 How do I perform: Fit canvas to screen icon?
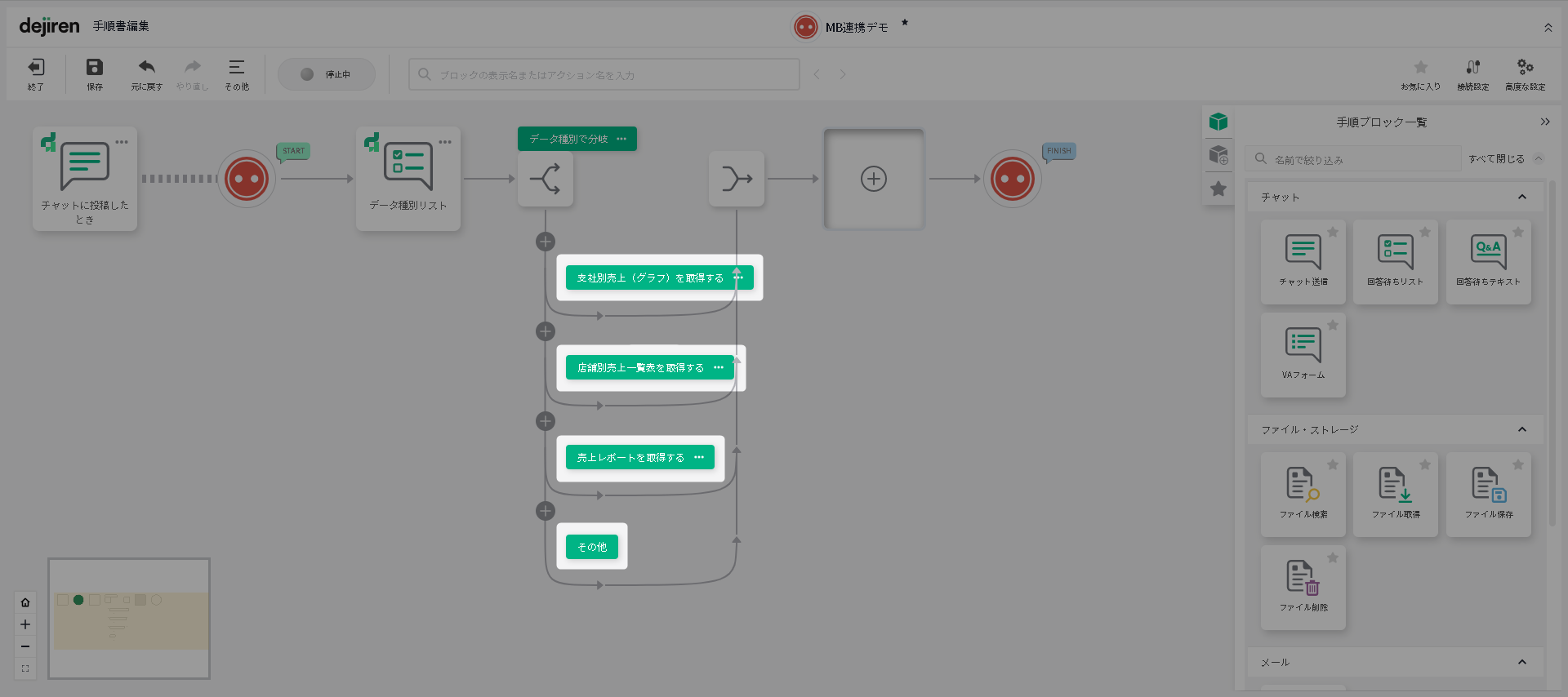pos(25,668)
